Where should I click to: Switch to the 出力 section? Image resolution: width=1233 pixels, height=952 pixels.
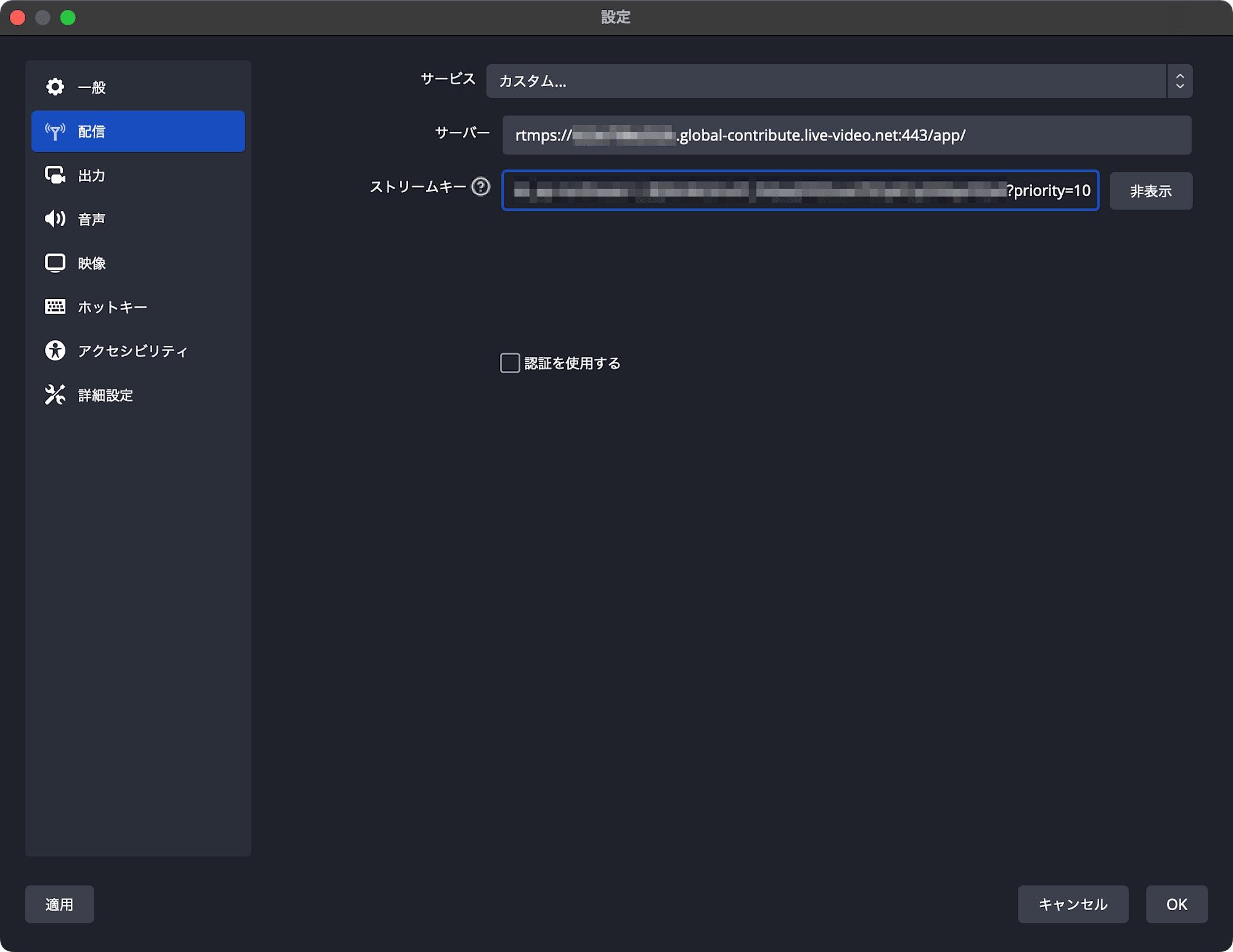tap(91, 176)
